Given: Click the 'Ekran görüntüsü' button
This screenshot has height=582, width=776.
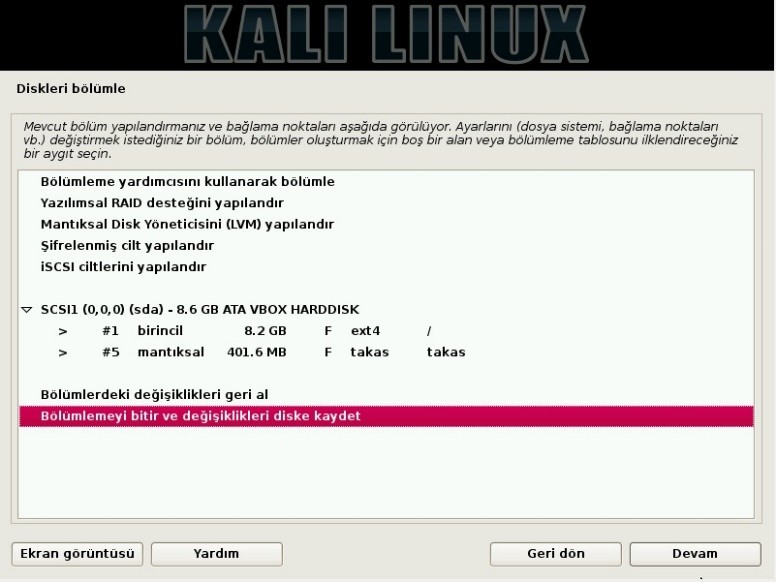Looking at the screenshot, I should 77,554.
